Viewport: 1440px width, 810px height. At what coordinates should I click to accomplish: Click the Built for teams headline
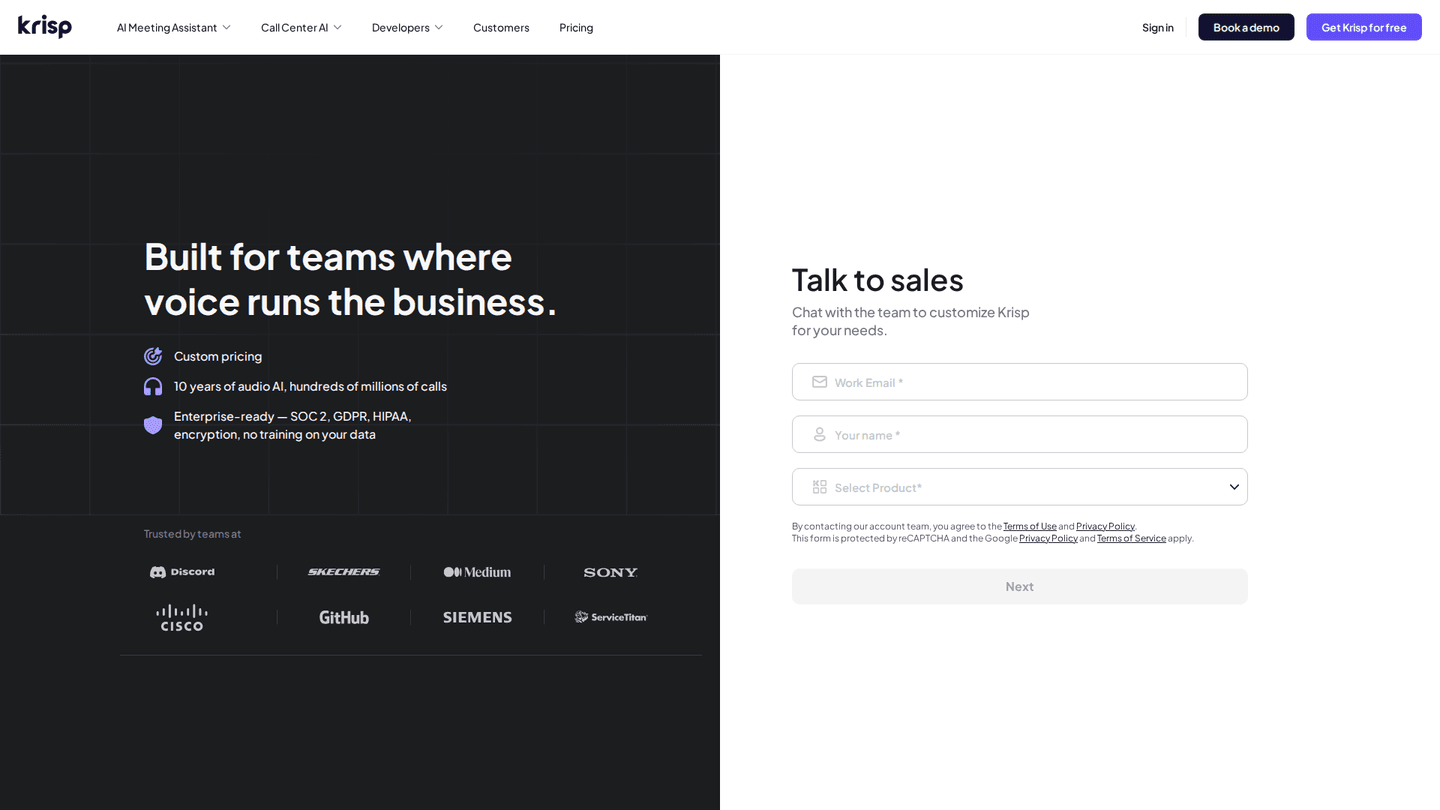click(350, 279)
